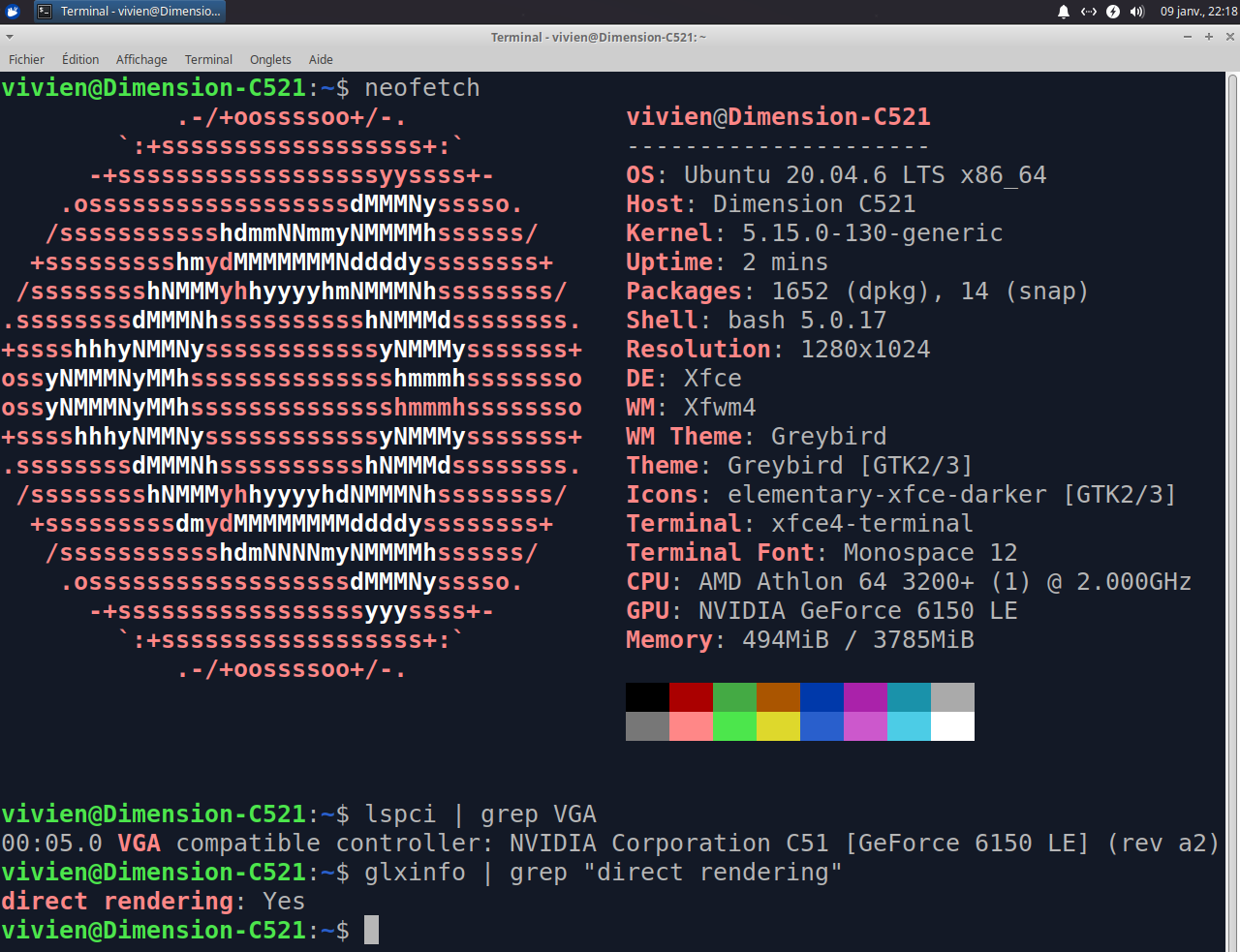Click the notification bell icon in panel
The width and height of the screenshot is (1240, 952).
tap(1064, 12)
